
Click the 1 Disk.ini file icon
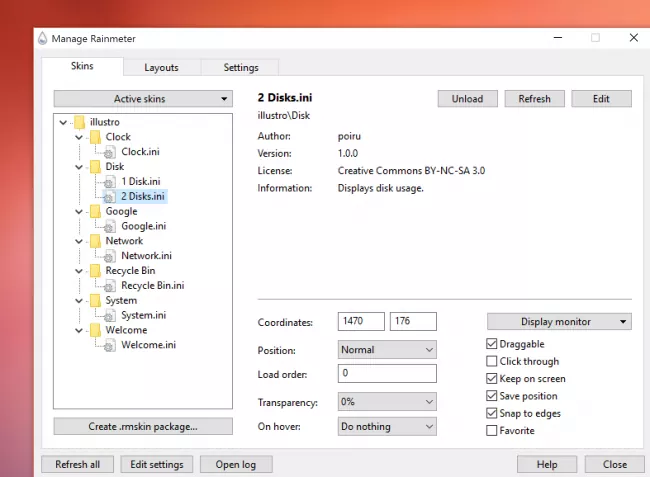tap(112, 182)
